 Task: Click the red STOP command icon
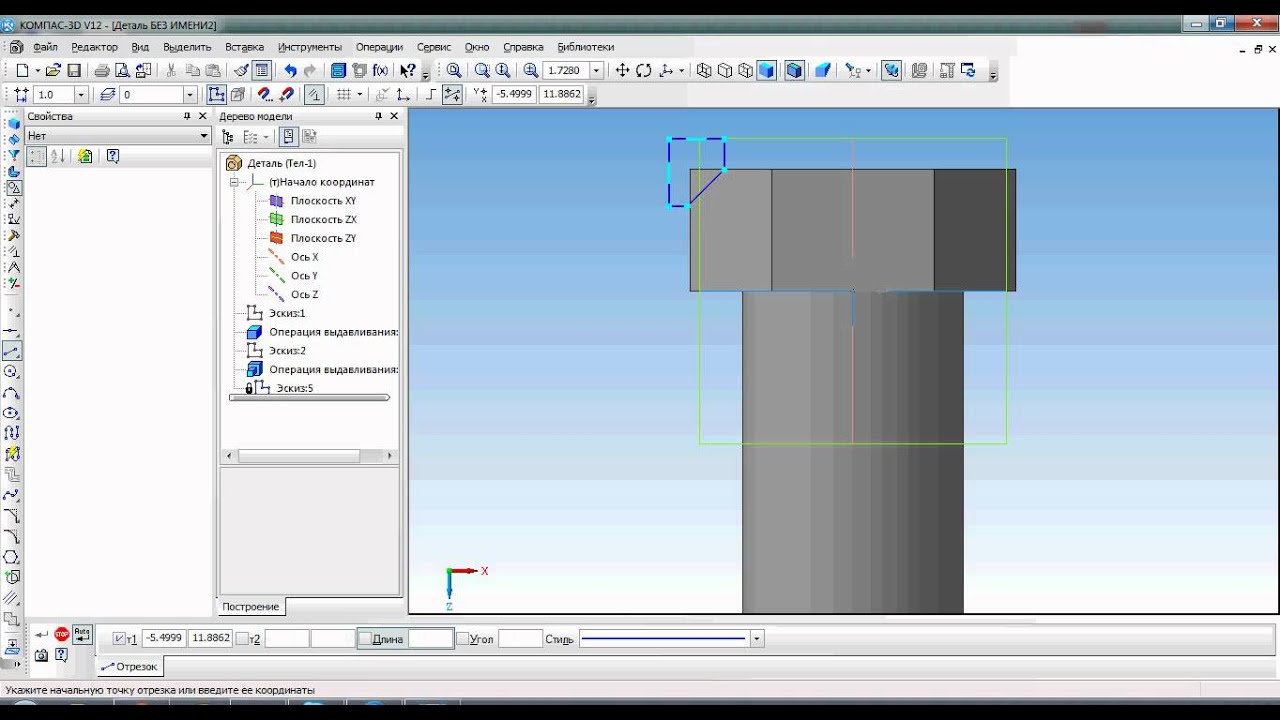62,634
